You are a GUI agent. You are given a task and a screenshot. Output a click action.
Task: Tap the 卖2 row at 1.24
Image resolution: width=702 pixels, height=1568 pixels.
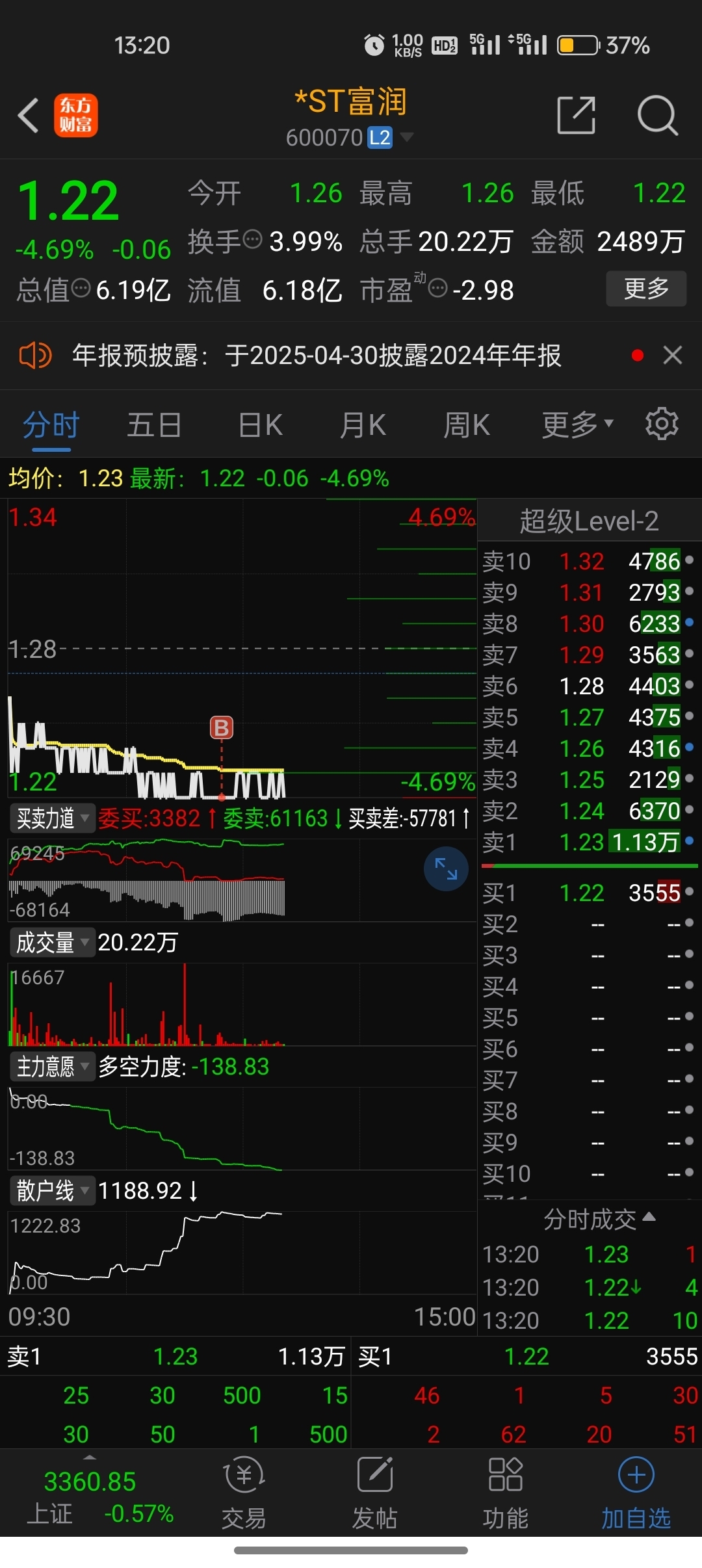(x=589, y=811)
